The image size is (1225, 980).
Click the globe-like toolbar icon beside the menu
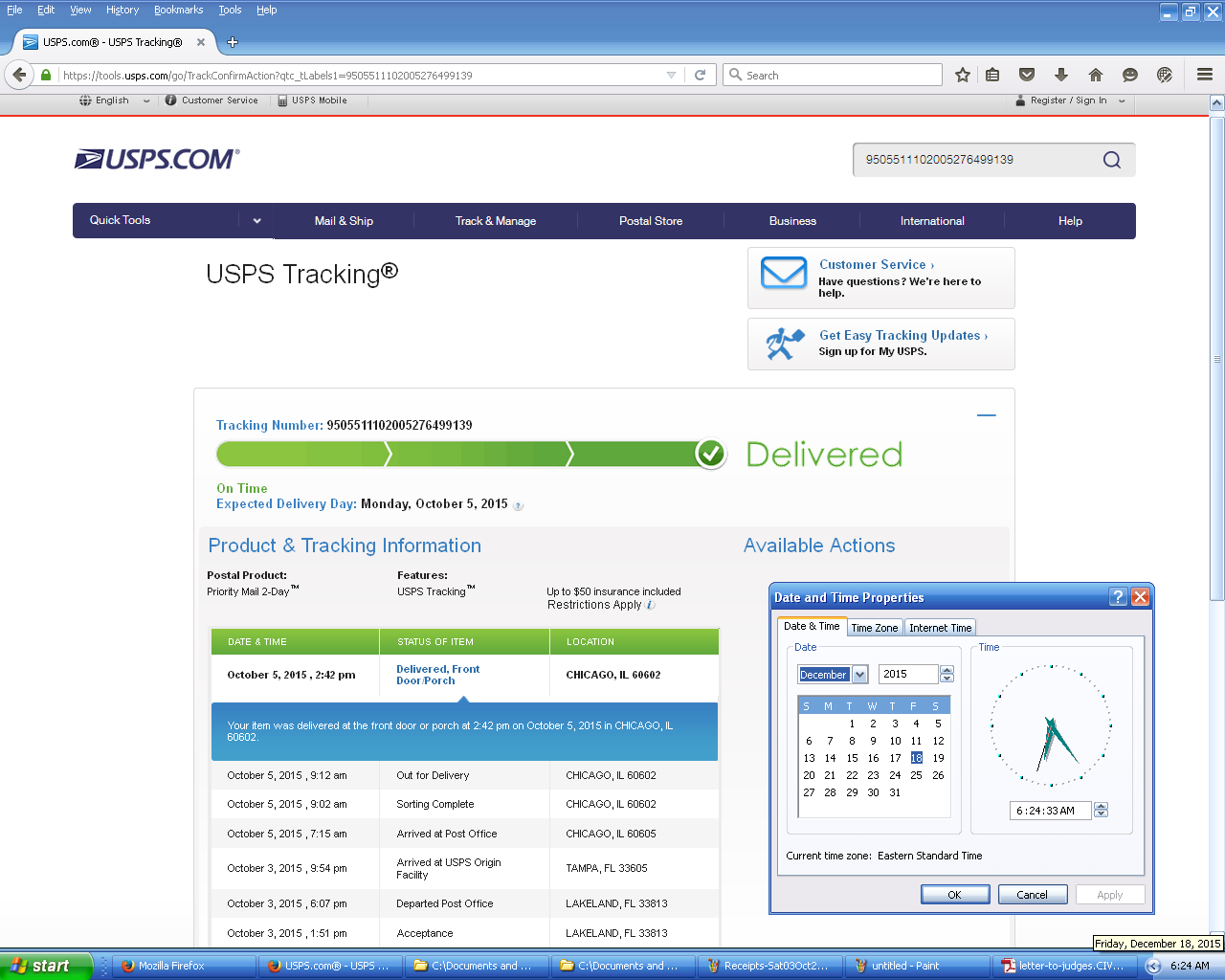pyautogui.click(x=1165, y=75)
